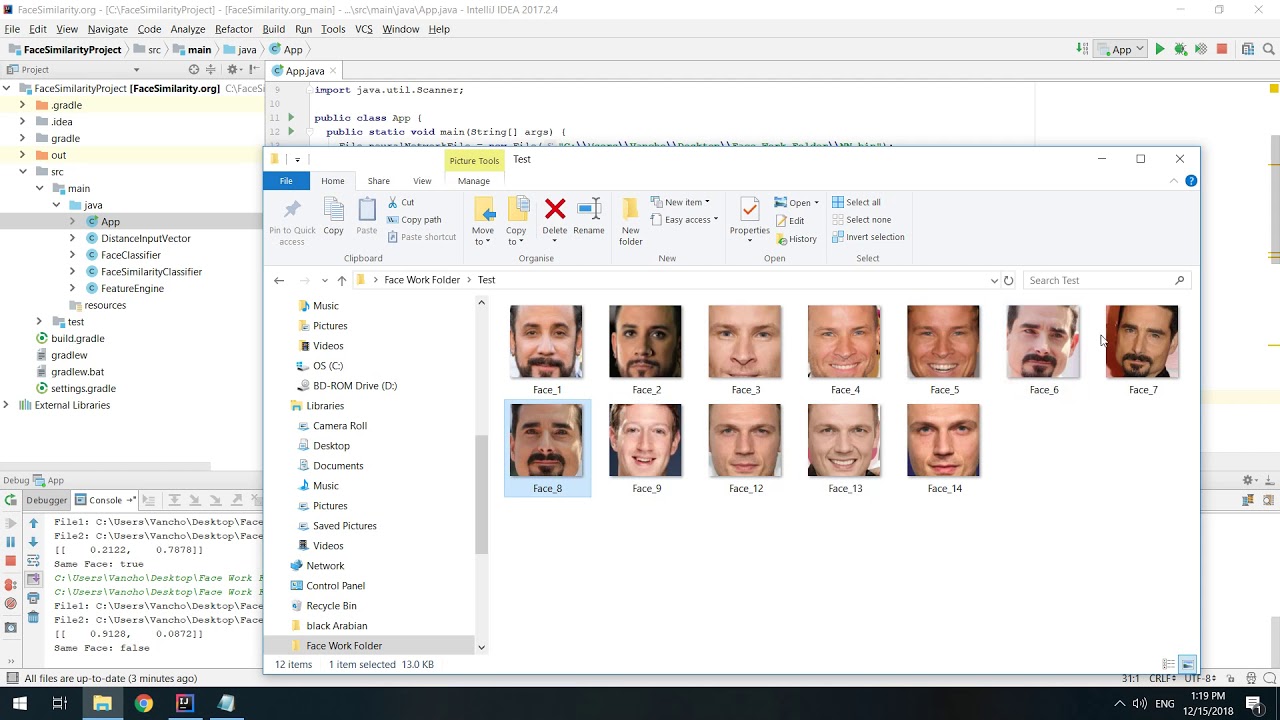Click the Select all option
Screen dimensions: 1280x720
856,202
